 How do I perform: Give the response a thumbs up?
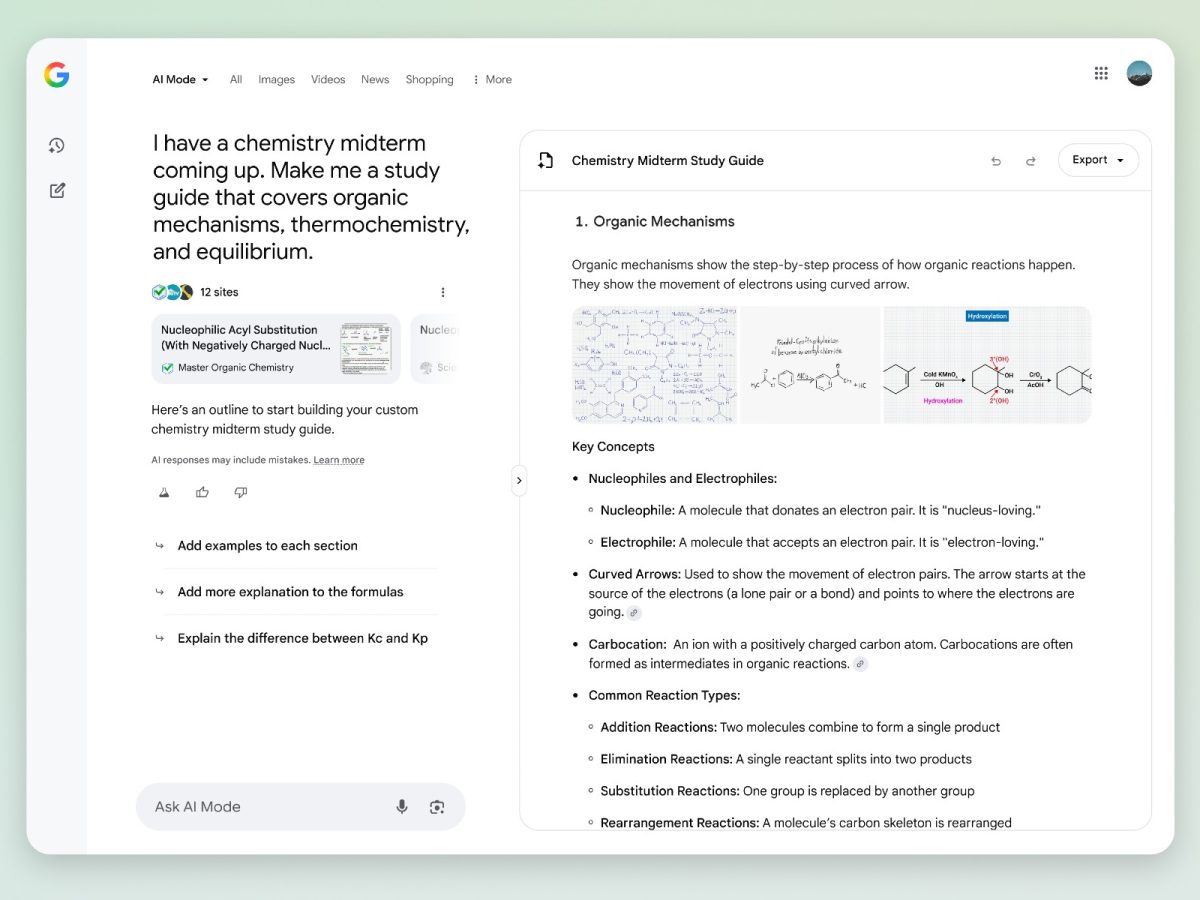203,492
